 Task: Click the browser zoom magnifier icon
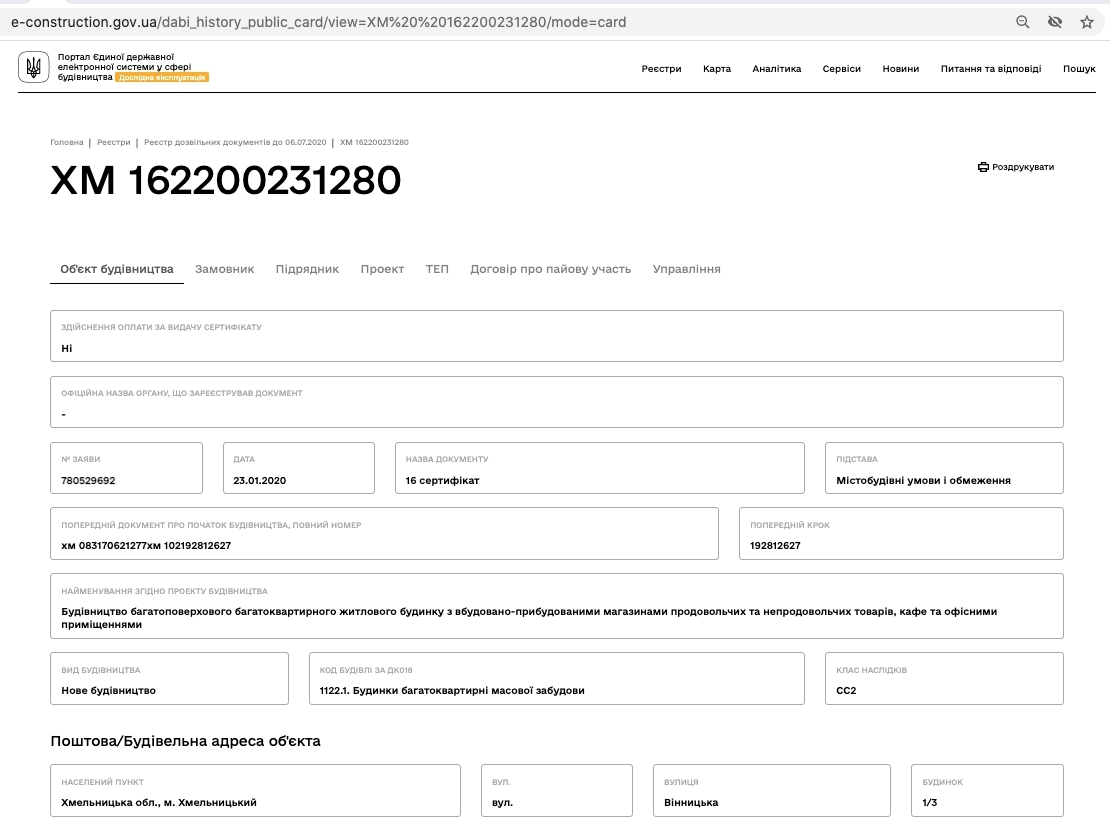[x=1022, y=22]
